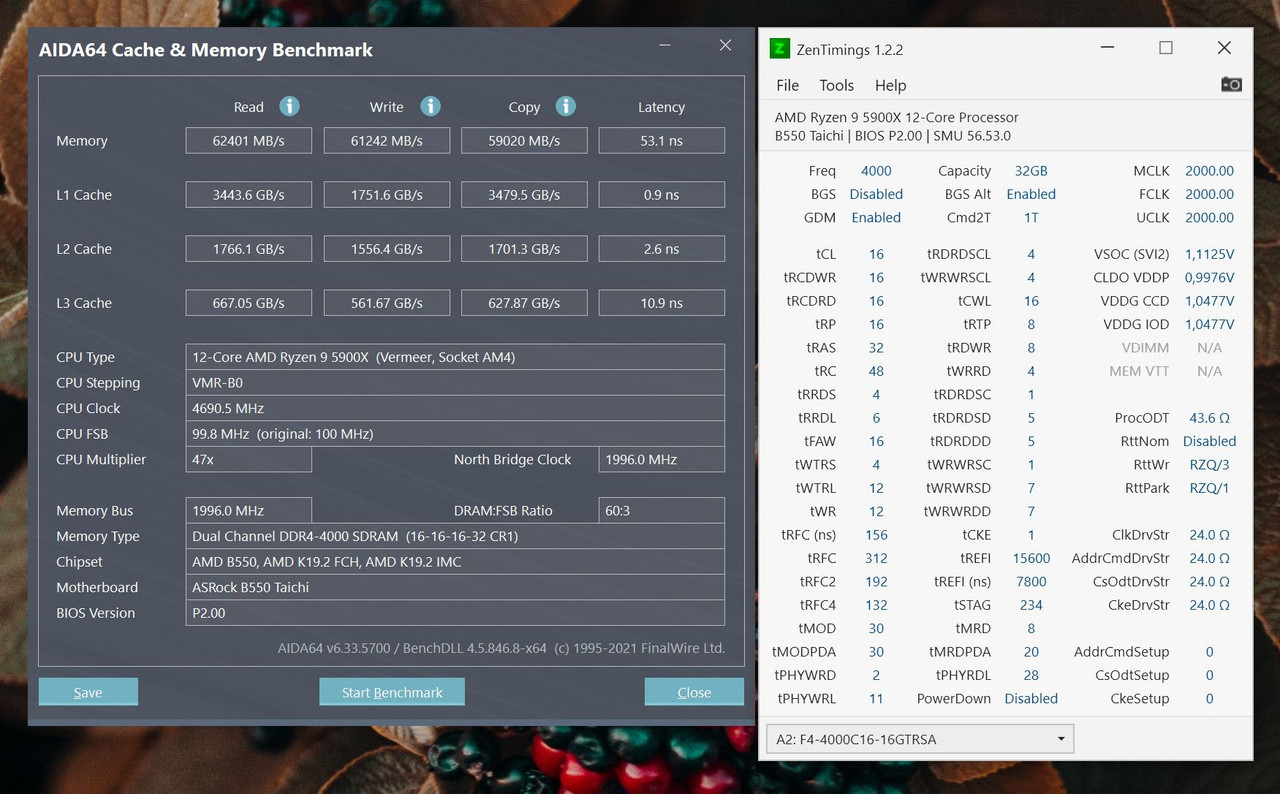Click the CPU Multiplier value 47x

click(249, 459)
